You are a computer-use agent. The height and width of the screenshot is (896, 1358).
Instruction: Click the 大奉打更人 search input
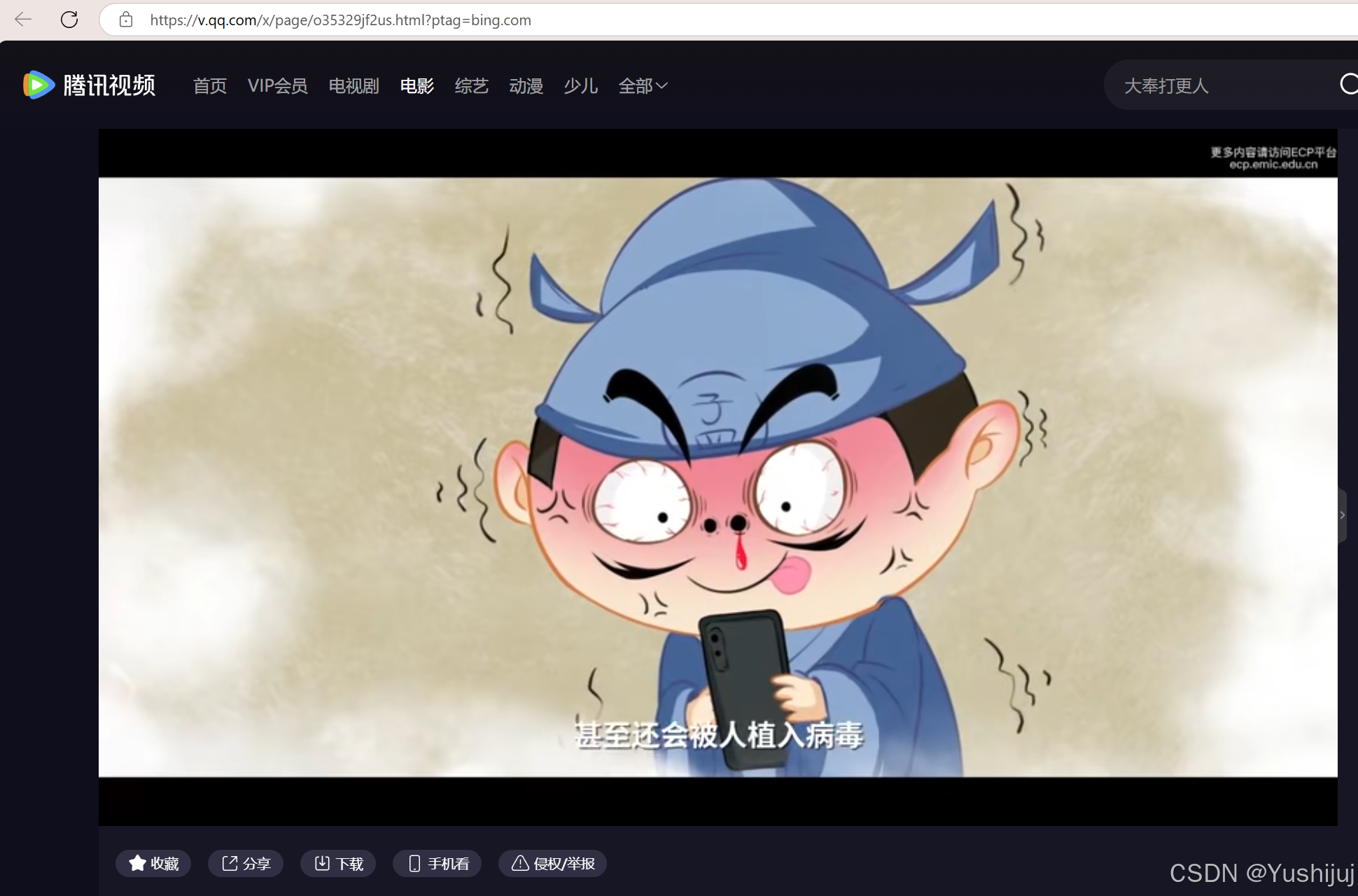point(1218,85)
